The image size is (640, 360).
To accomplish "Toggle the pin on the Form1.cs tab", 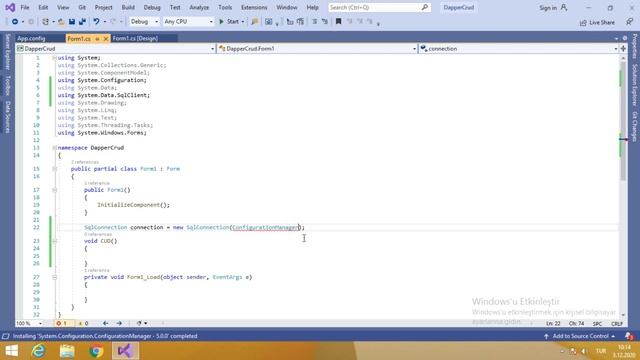I will coord(98,39).
